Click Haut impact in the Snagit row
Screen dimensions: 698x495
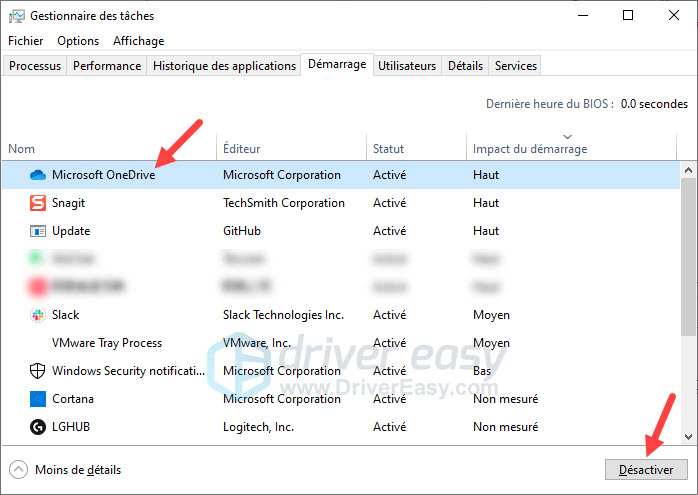(486, 203)
